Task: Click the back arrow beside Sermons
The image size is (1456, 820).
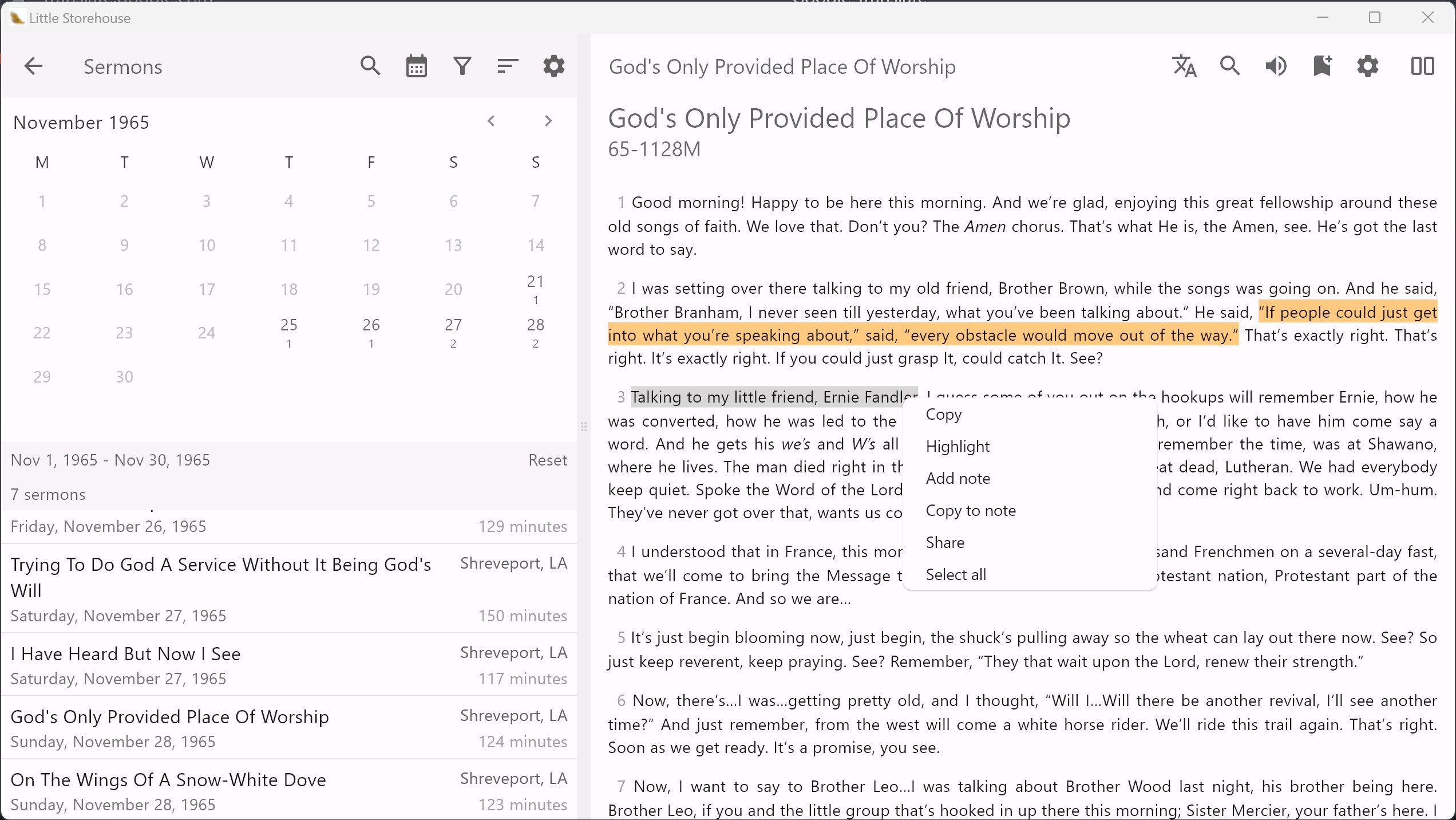Action: tap(33, 66)
